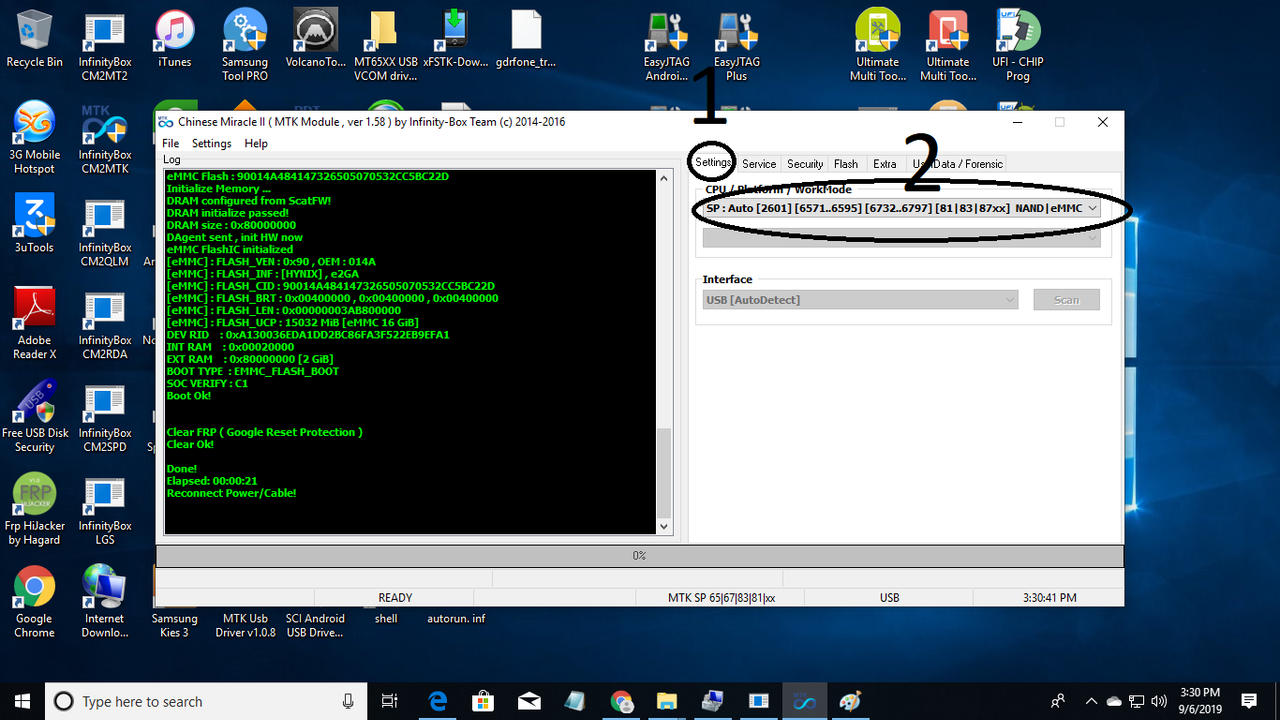Launch Frp HiJacker by Hagard

coord(34,509)
